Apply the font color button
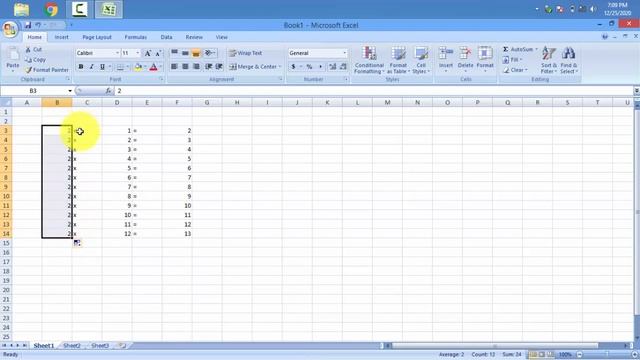Screen dimensions: 640x360 [x=153, y=67]
